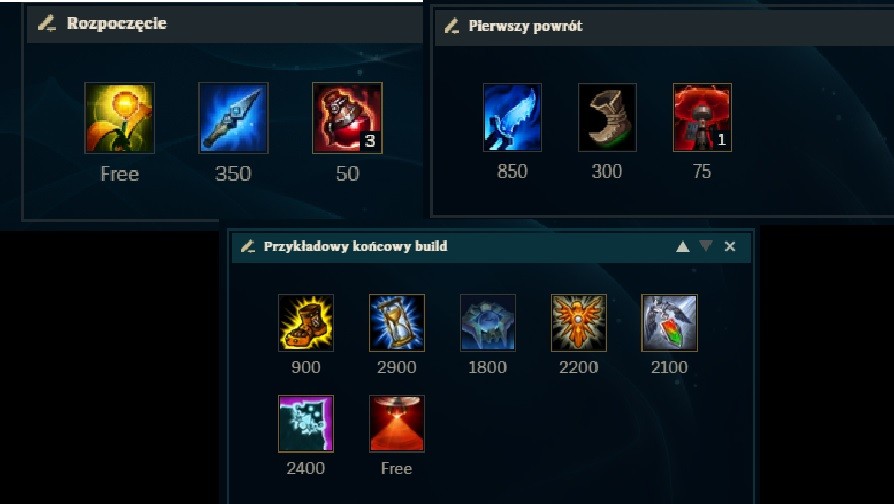Click the hourglass item costing 2900
The image size is (894, 504).
[397, 323]
